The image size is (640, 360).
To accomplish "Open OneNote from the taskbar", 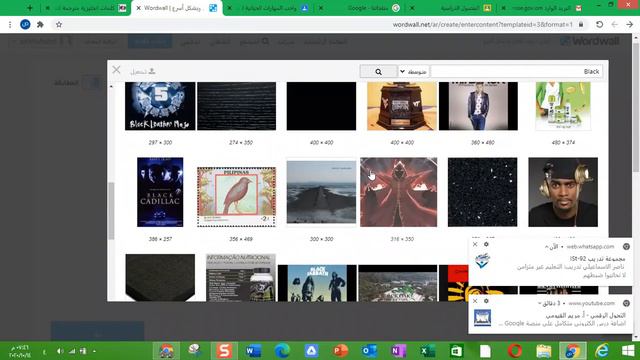I will [x=398, y=351].
